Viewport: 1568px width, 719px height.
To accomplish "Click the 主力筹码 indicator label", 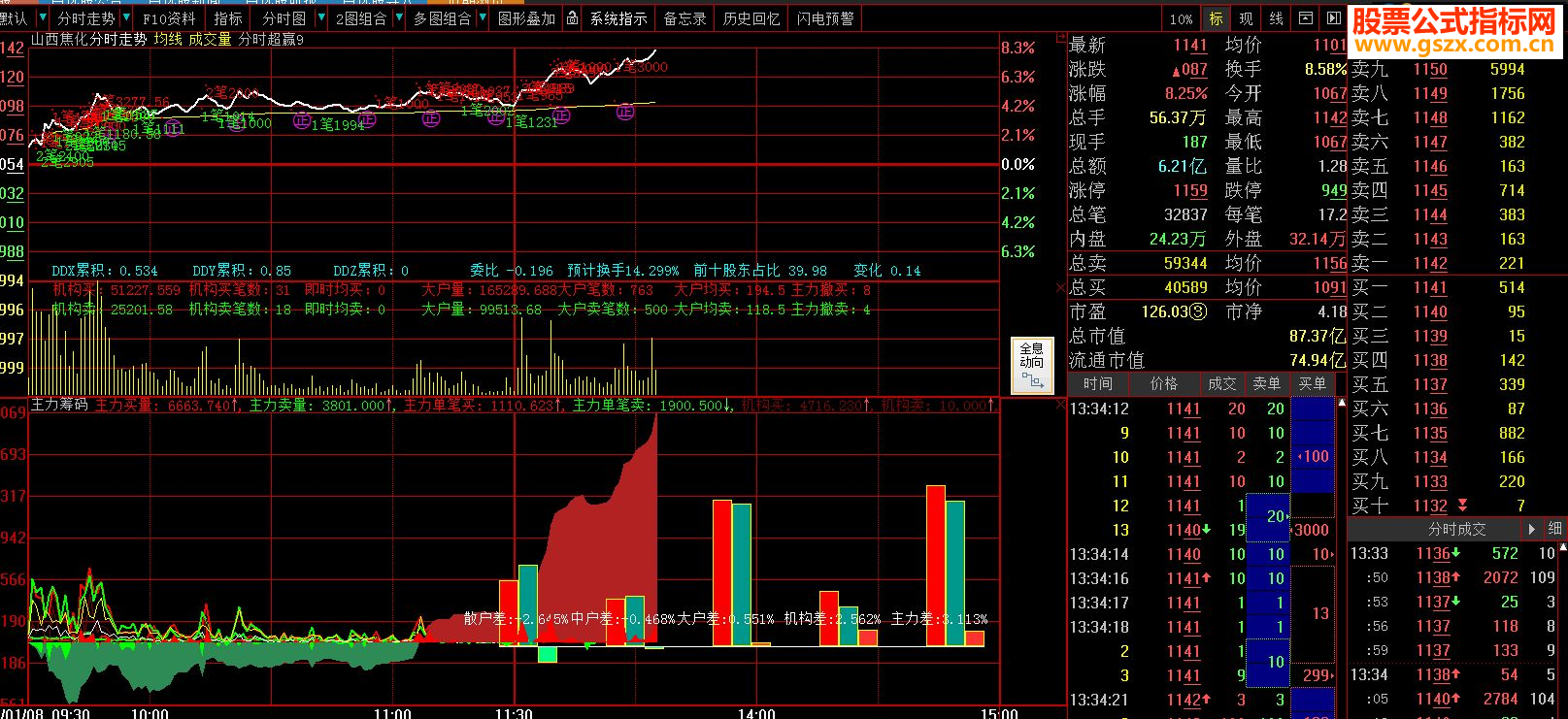I will 59,405.
